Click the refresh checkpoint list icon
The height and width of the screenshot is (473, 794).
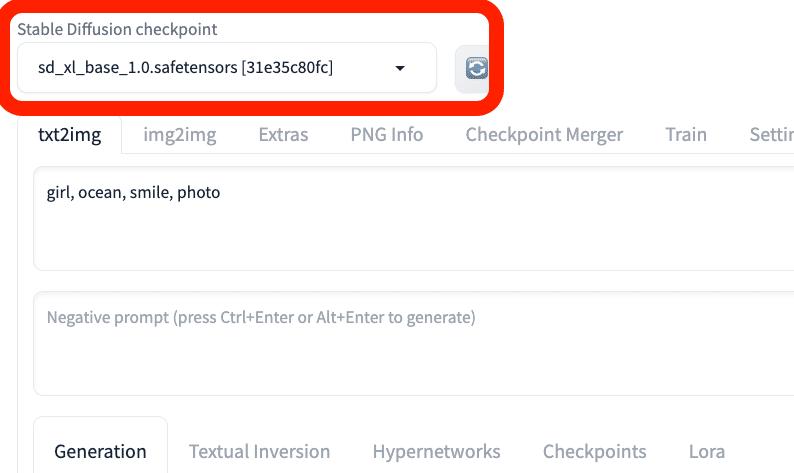click(x=475, y=68)
